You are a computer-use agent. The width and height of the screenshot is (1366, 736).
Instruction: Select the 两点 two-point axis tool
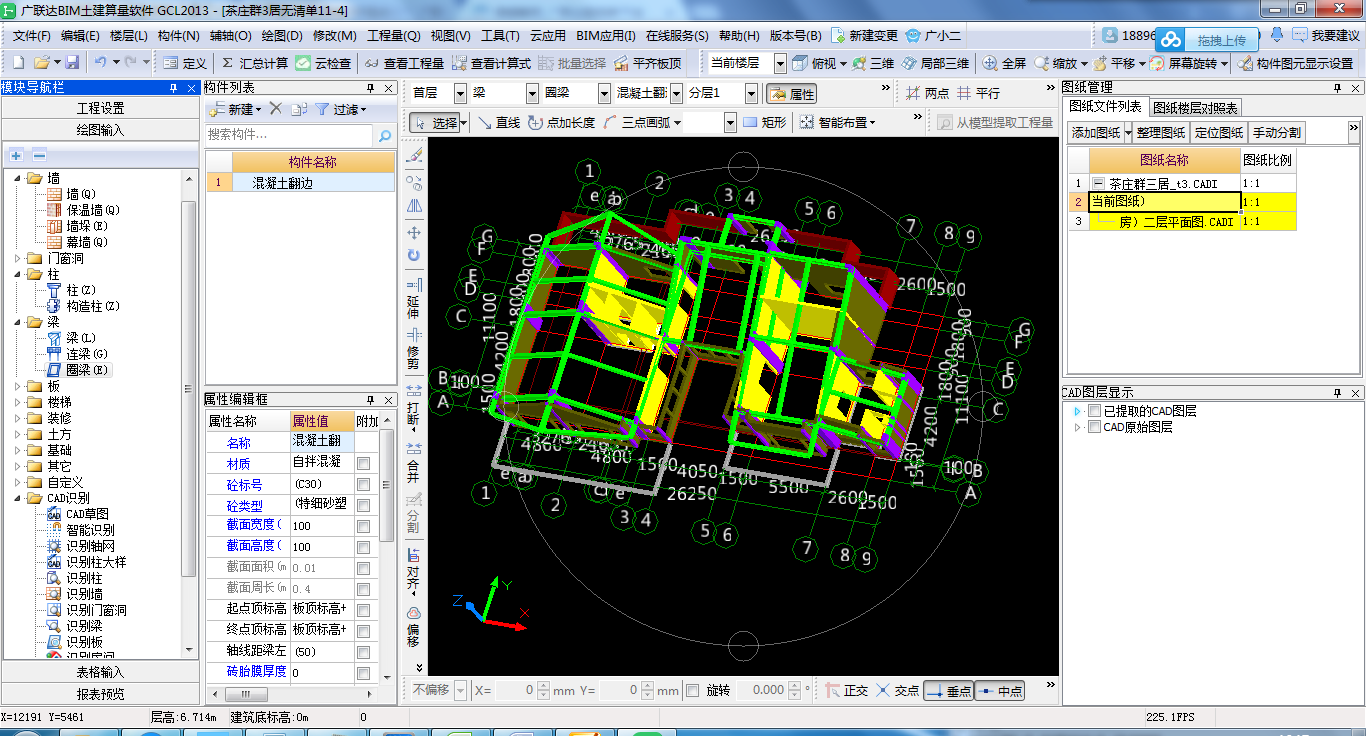pos(927,93)
